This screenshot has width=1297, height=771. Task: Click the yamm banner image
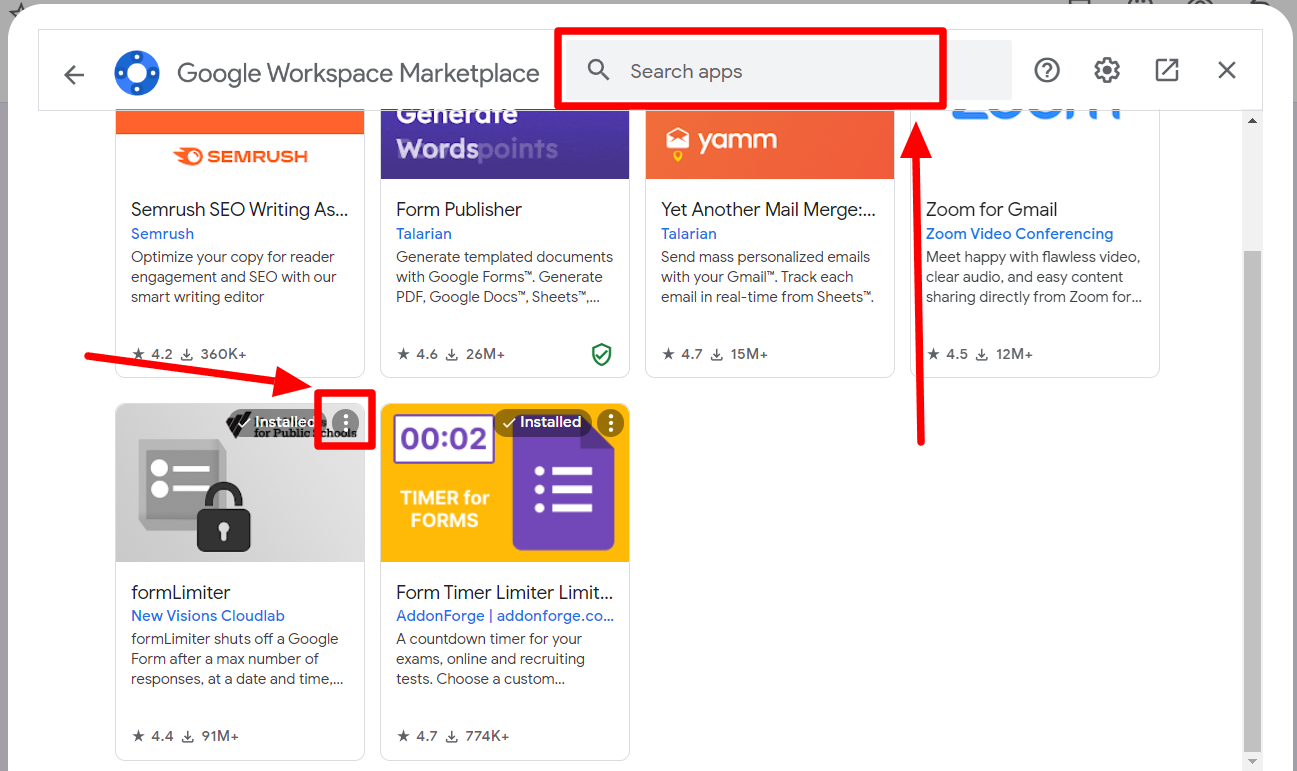(770, 145)
